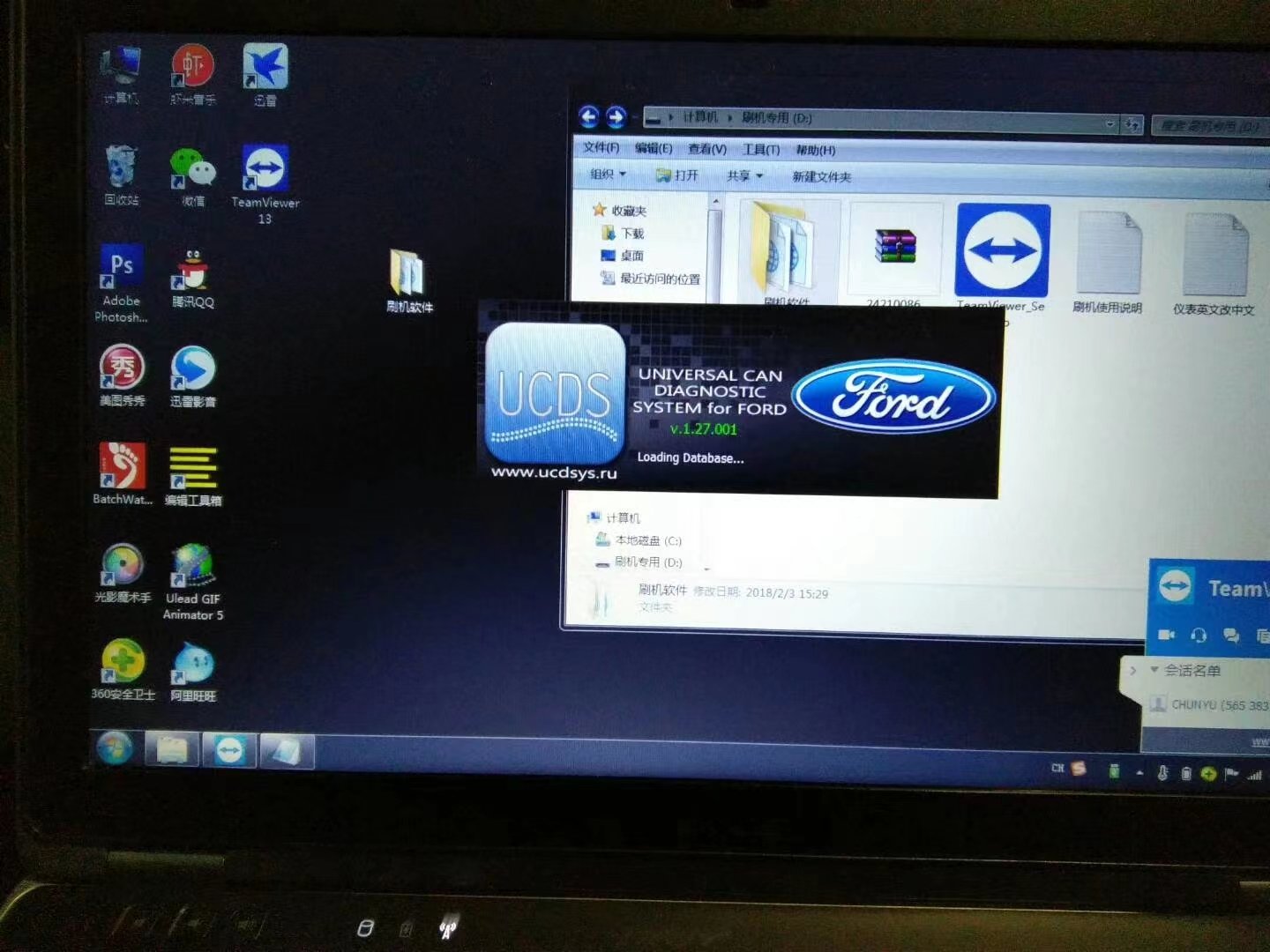Image resolution: width=1270 pixels, height=952 pixels.
Task: Open Ulead GIF Animator 5 shortcut
Action: click(x=193, y=582)
